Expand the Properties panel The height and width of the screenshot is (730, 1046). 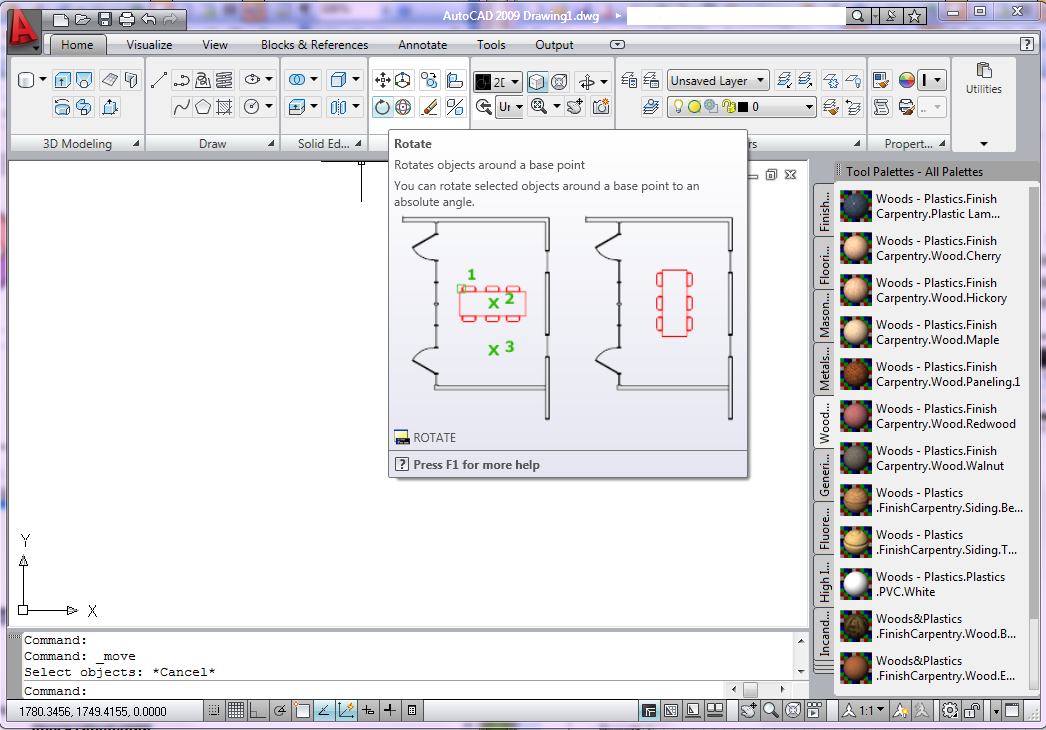pyautogui.click(x=942, y=143)
